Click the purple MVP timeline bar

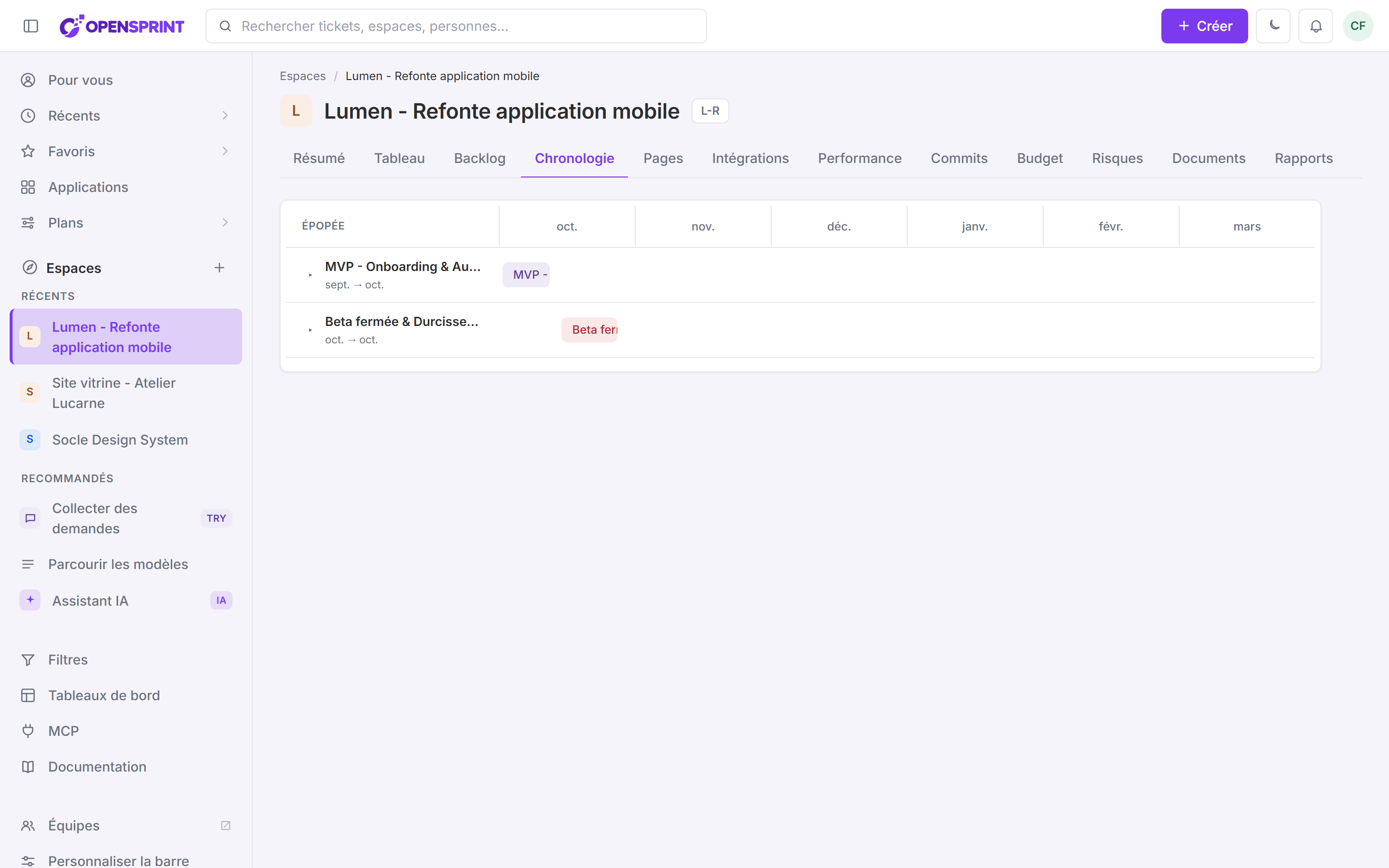pyautogui.click(x=526, y=275)
